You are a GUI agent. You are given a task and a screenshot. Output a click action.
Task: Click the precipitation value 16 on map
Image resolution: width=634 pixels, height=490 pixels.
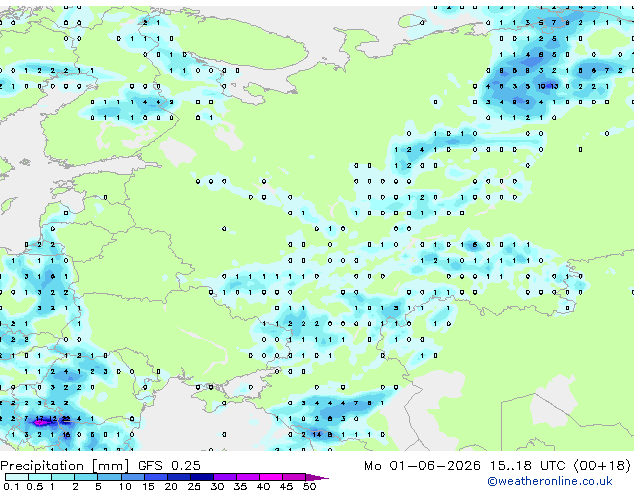pos(66,435)
